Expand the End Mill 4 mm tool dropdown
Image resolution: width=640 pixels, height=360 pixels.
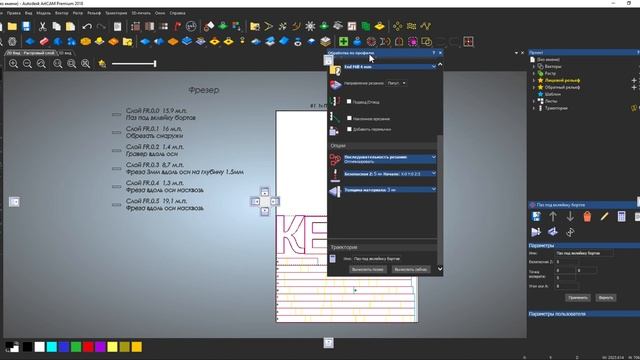(433, 67)
